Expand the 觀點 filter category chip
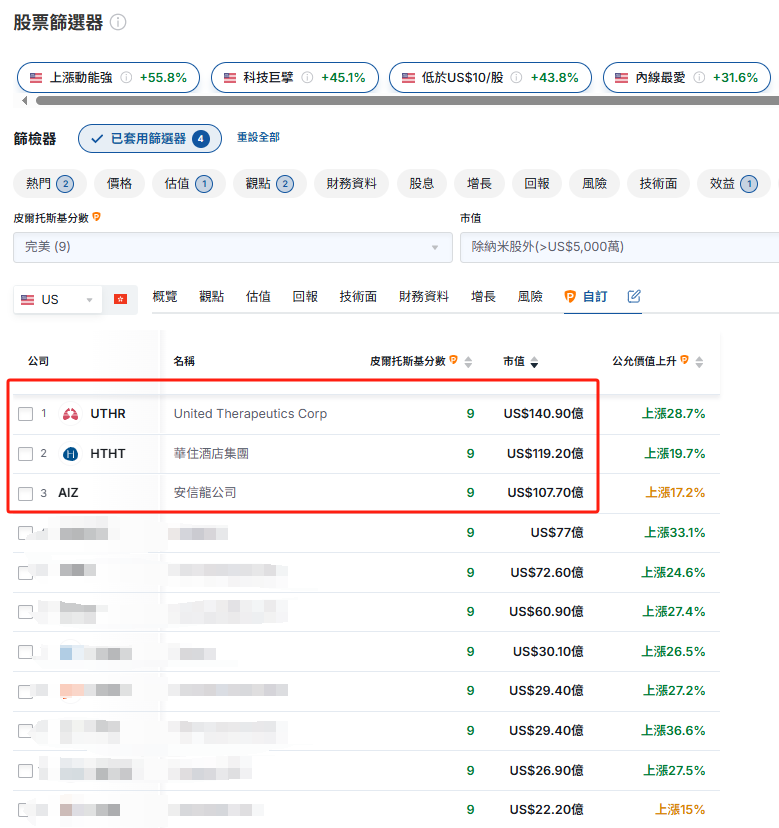Image resolution: width=779 pixels, height=828 pixels. click(x=270, y=184)
